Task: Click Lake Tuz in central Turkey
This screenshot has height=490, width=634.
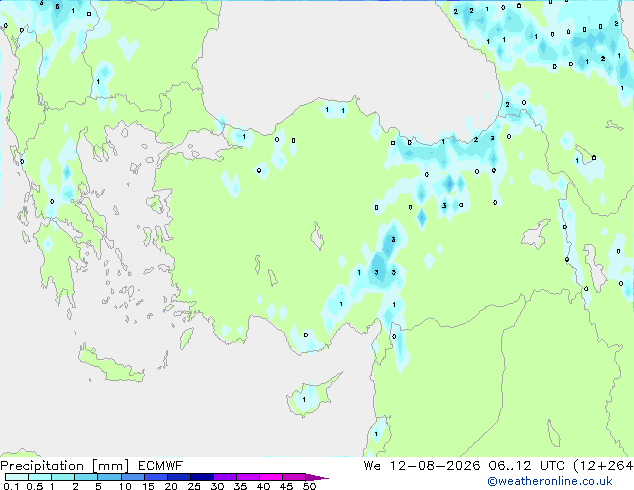Action: click(317, 237)
